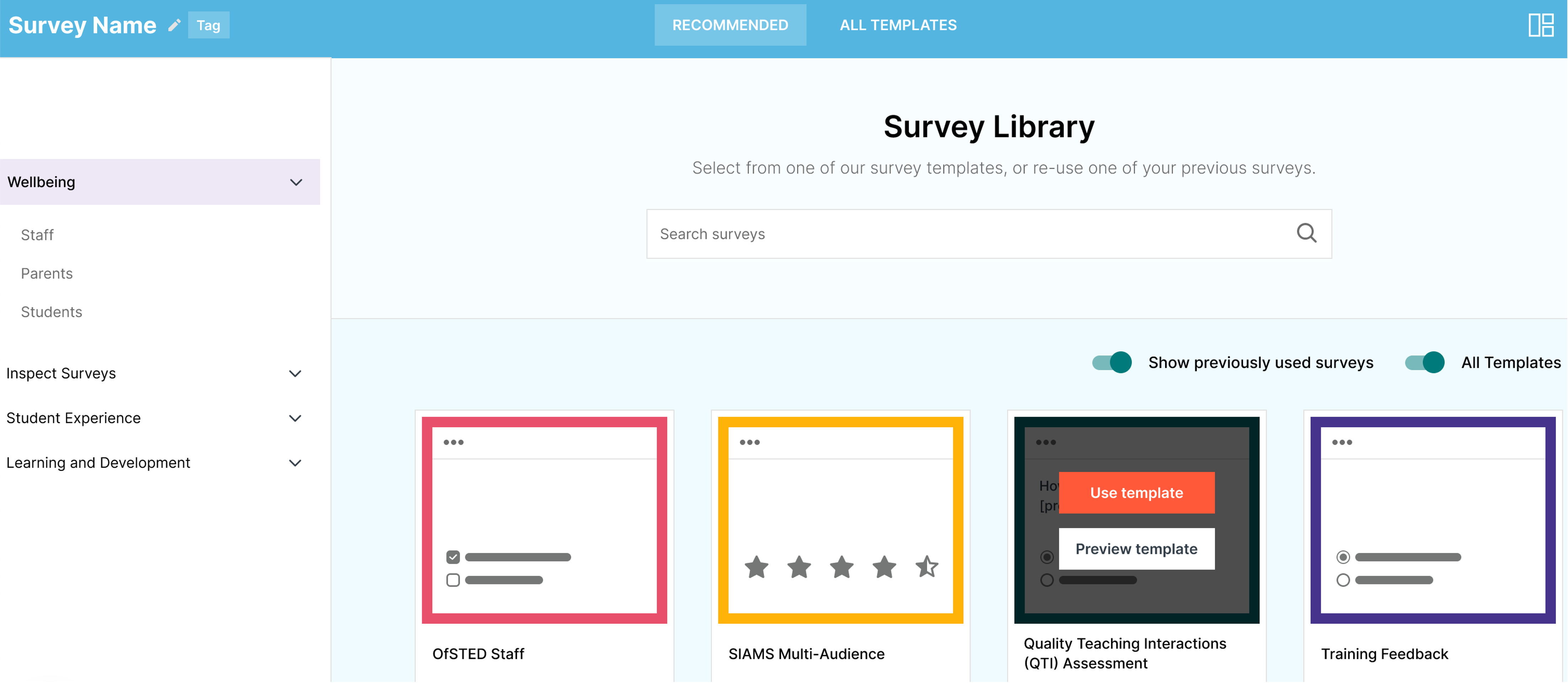Collapse the Wellbeing section chevron

click(x=296, y=182)
